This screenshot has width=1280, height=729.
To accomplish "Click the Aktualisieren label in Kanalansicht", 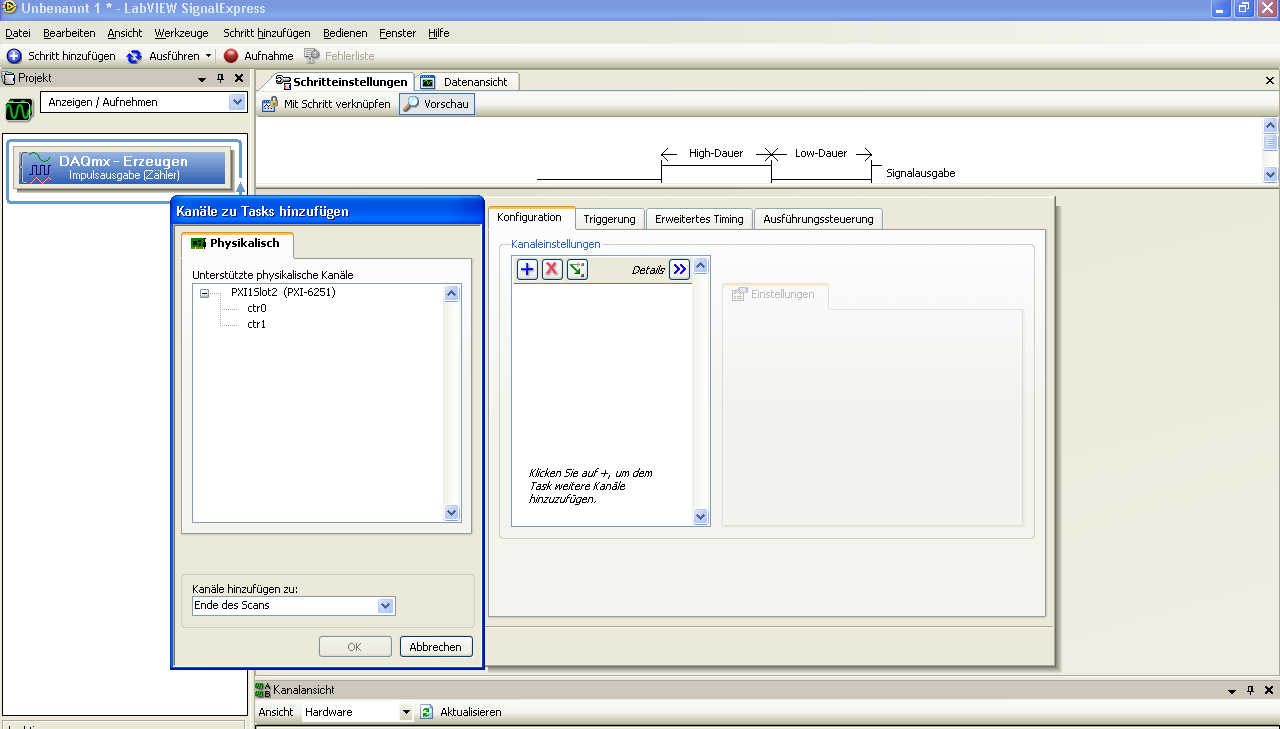I will pos(471,712).
